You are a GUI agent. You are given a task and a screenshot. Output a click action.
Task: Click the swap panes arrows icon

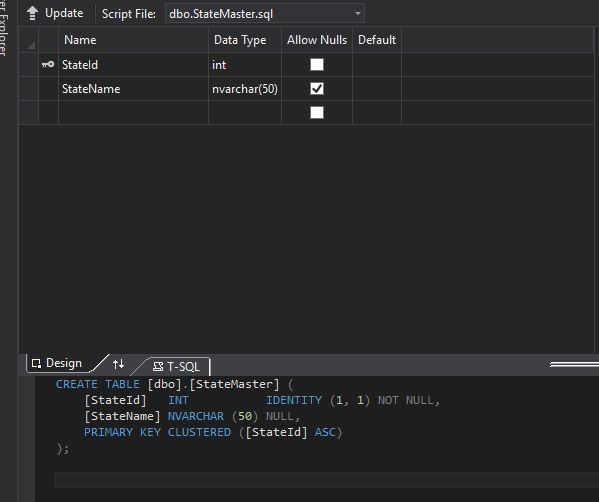click(x=118, y=364)
